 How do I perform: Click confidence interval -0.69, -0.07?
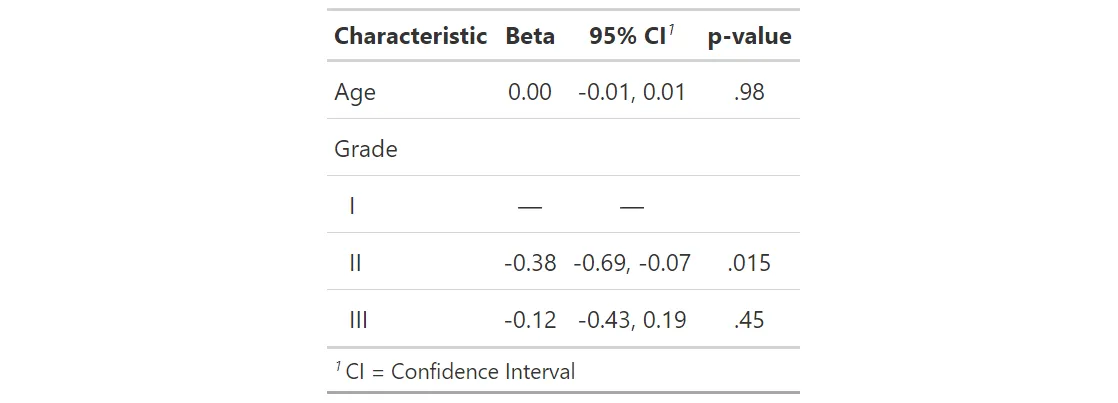(631, 264)
